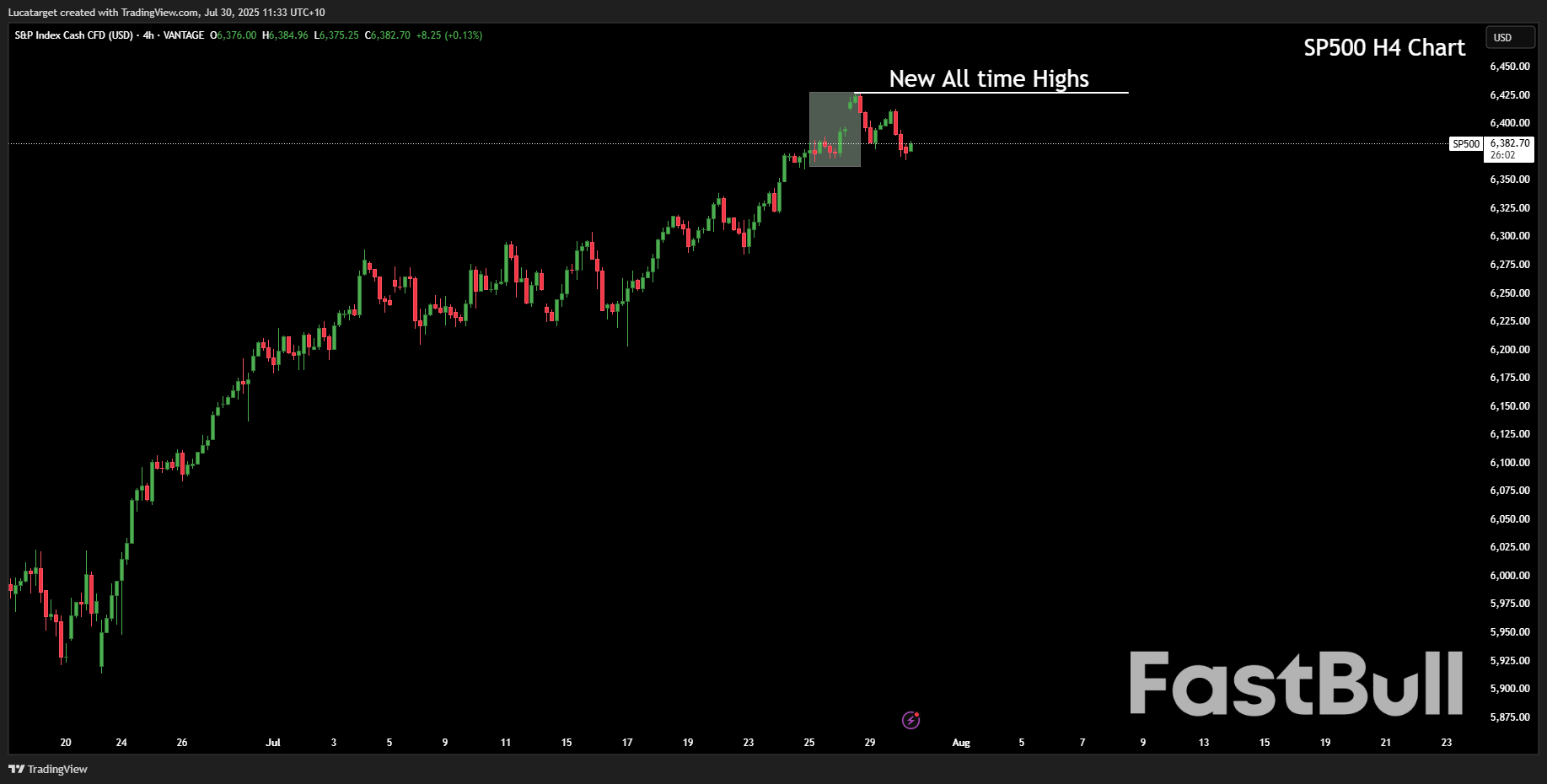The width and height of the screenshot is (1547, 784).
Task: Click the 4h interval in the legend
Action: 148,35
